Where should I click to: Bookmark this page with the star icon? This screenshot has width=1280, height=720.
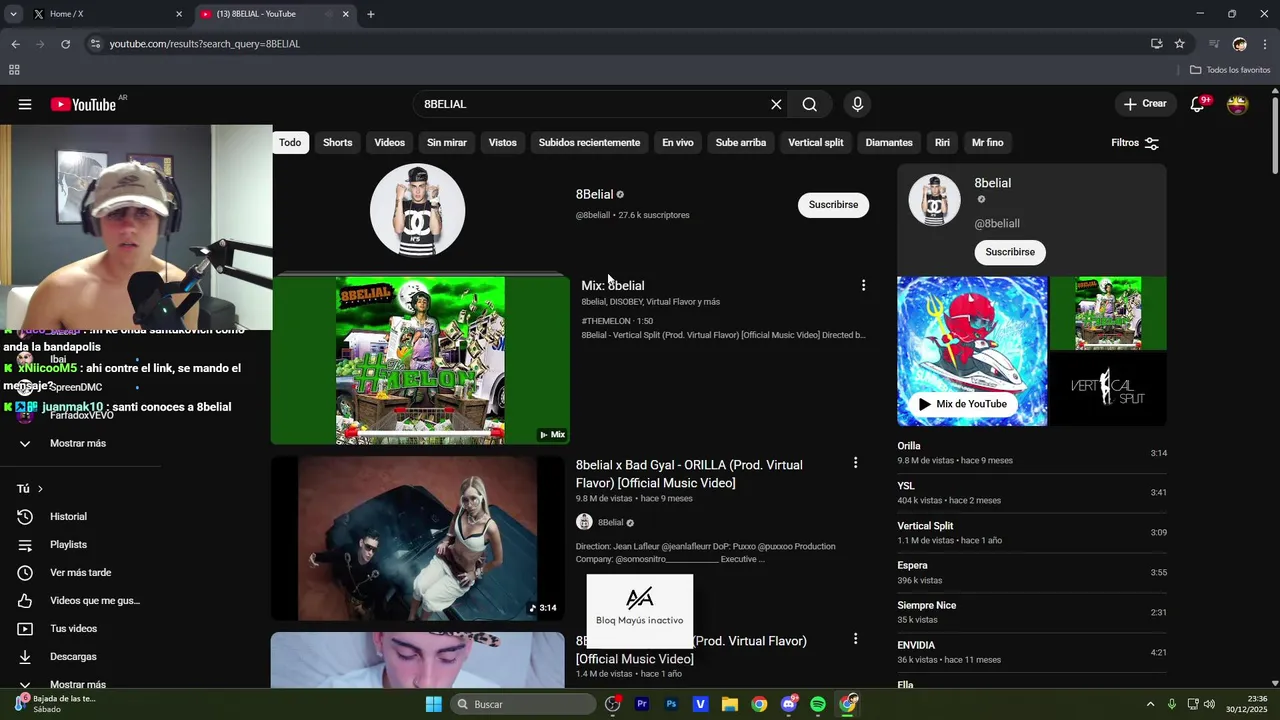tap(1180, 44)
